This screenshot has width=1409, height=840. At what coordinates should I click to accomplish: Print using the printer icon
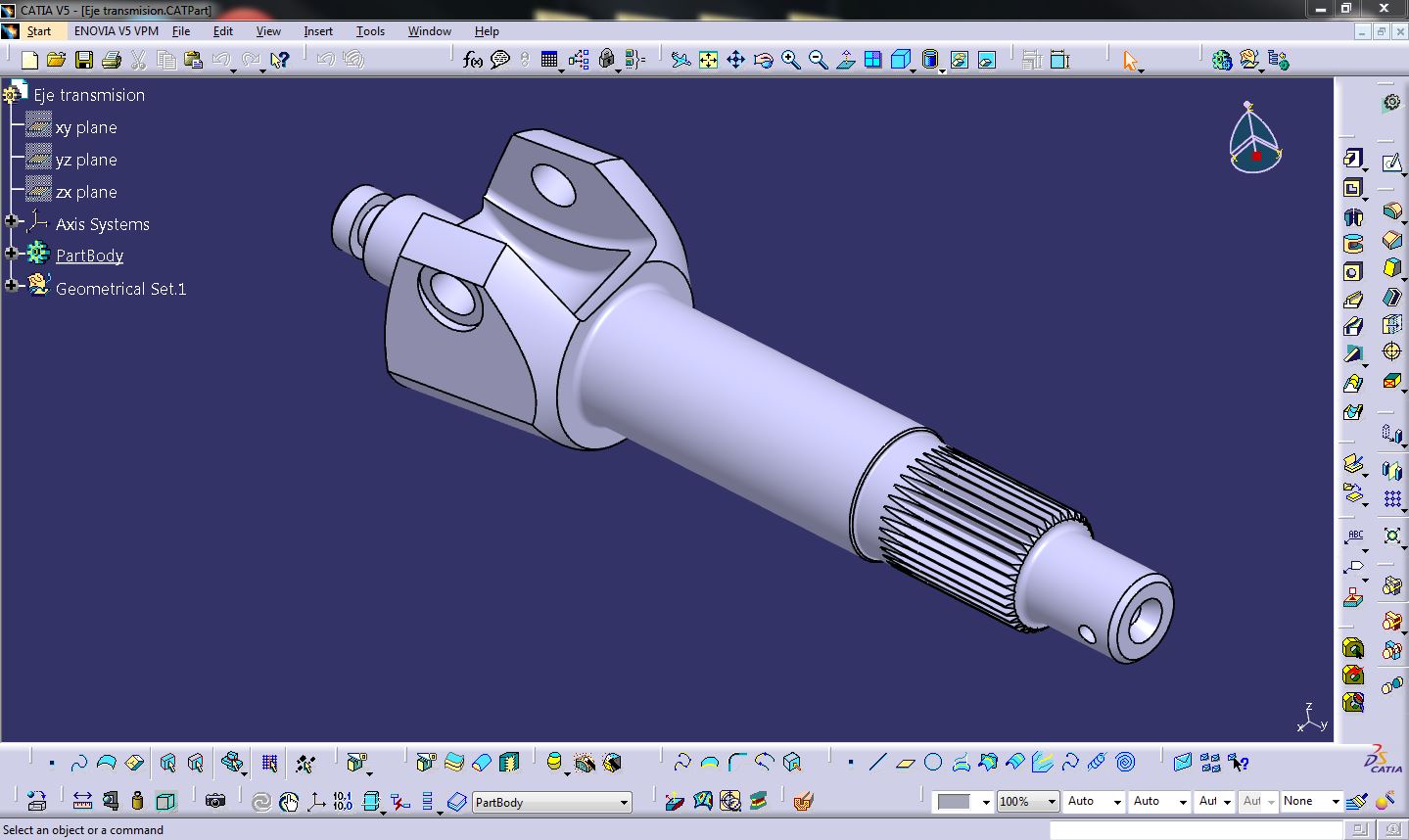[x=111, y=61]
